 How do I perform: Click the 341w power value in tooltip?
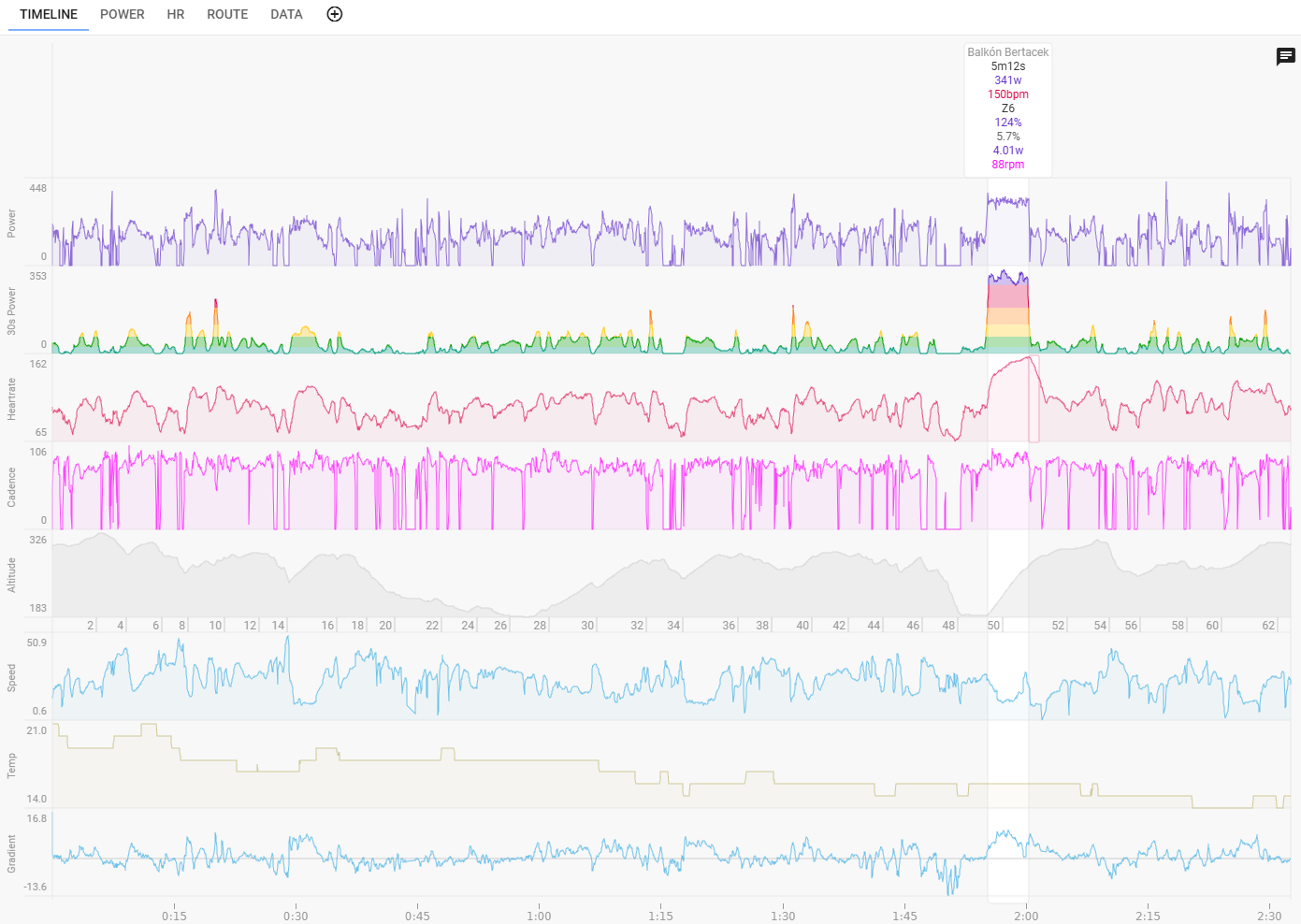pyautogui.click(x=1007, y=80)
